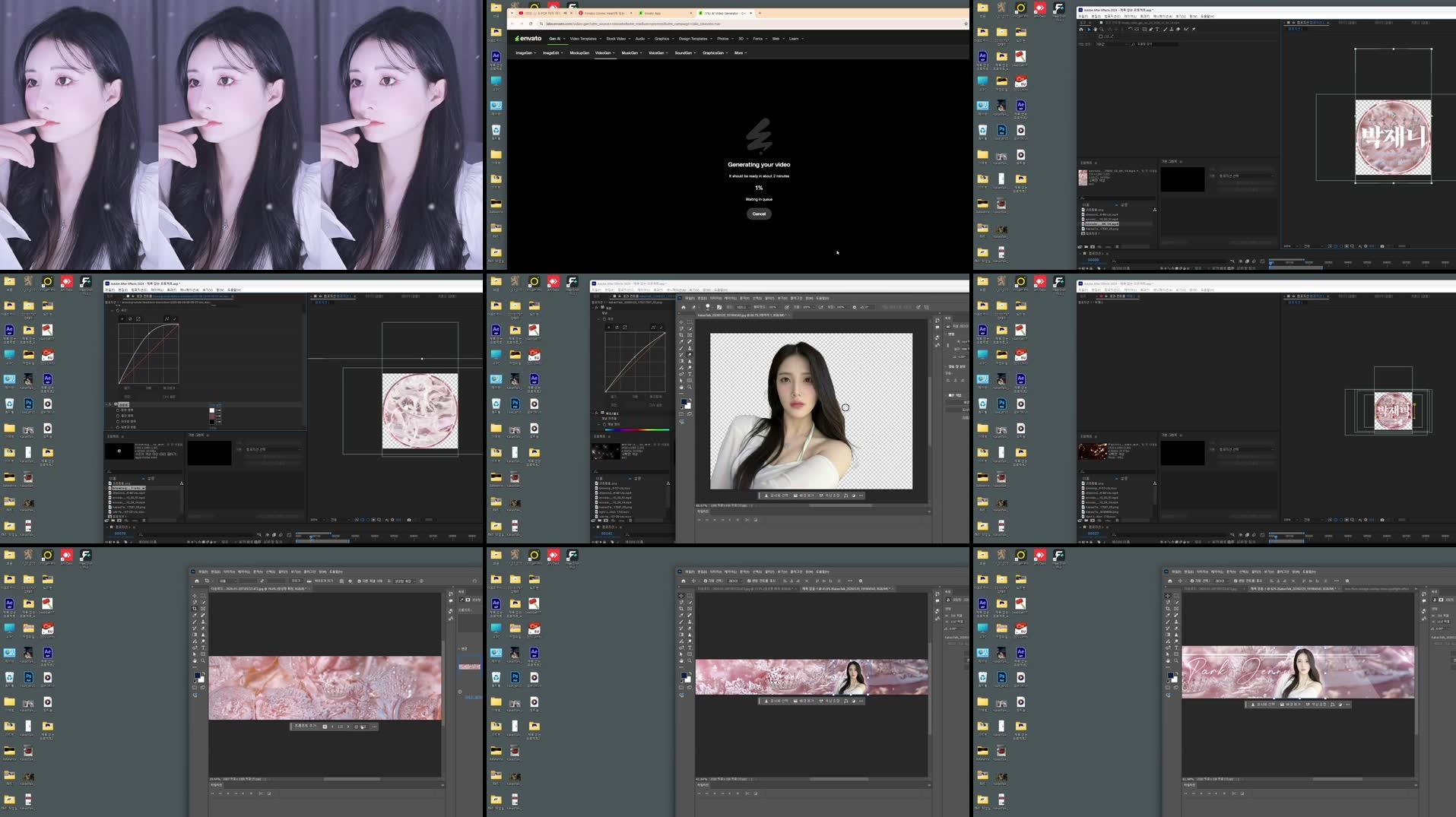Click Cancel to stop video generation
The width and height of the screenshot is (1456, 817).
758,214
